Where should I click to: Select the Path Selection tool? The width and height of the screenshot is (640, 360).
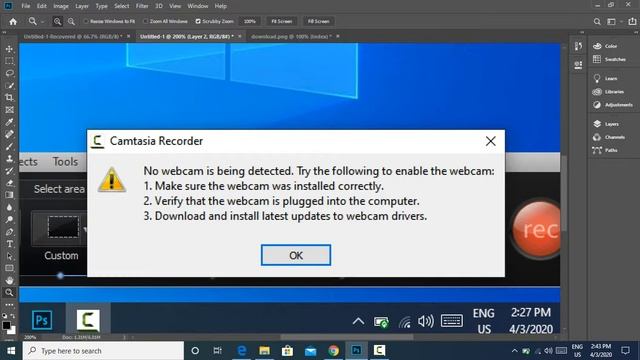[9, 256]
